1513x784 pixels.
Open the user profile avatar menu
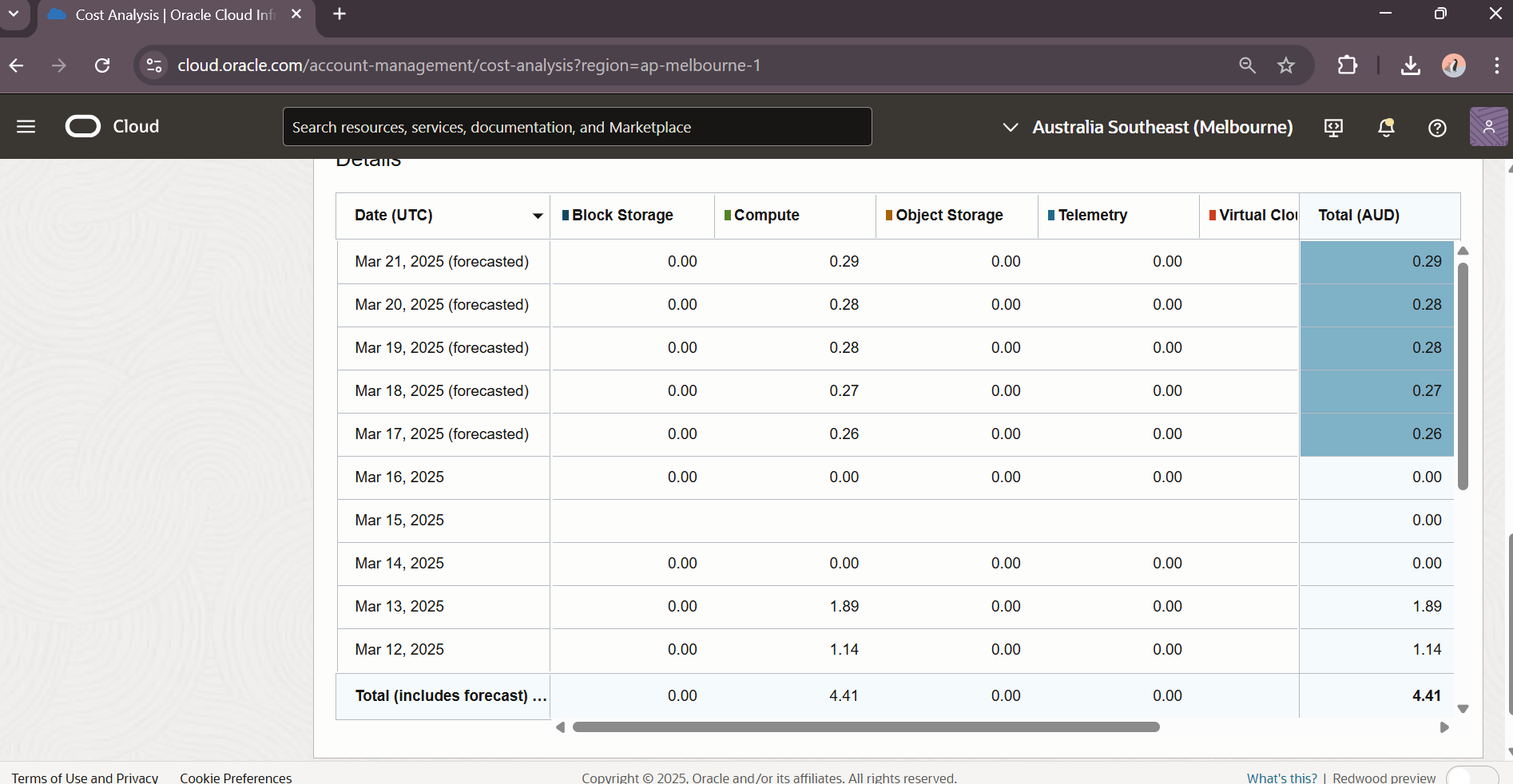[x=1488, y=127]
